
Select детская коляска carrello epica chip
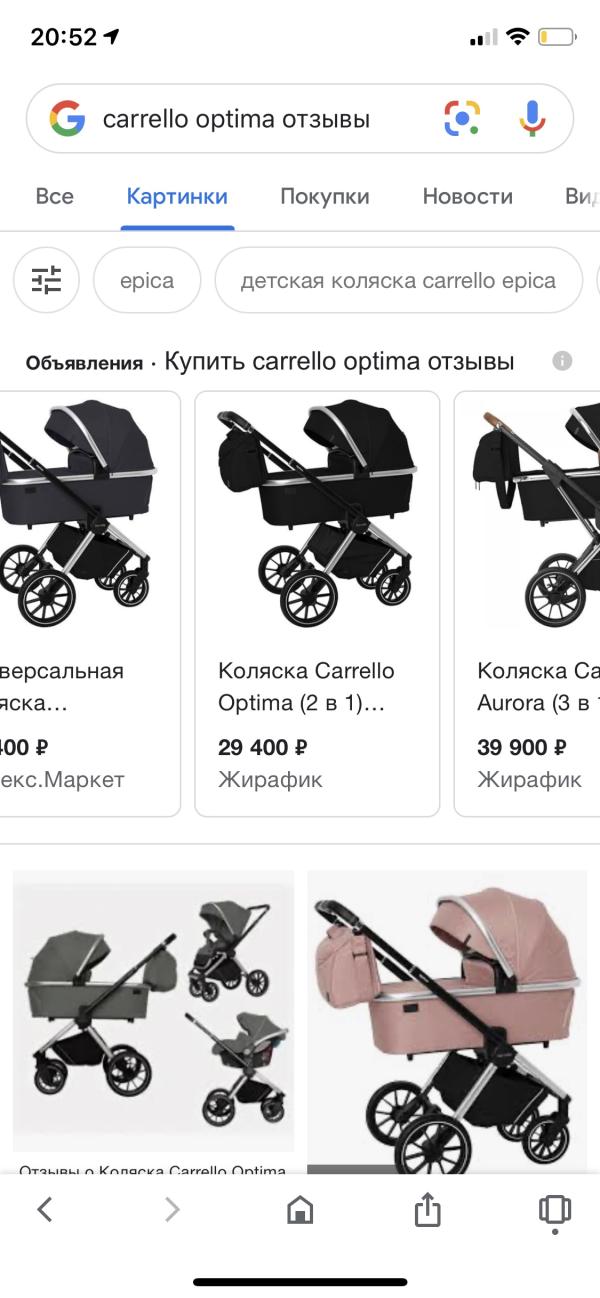coord(398,281)
